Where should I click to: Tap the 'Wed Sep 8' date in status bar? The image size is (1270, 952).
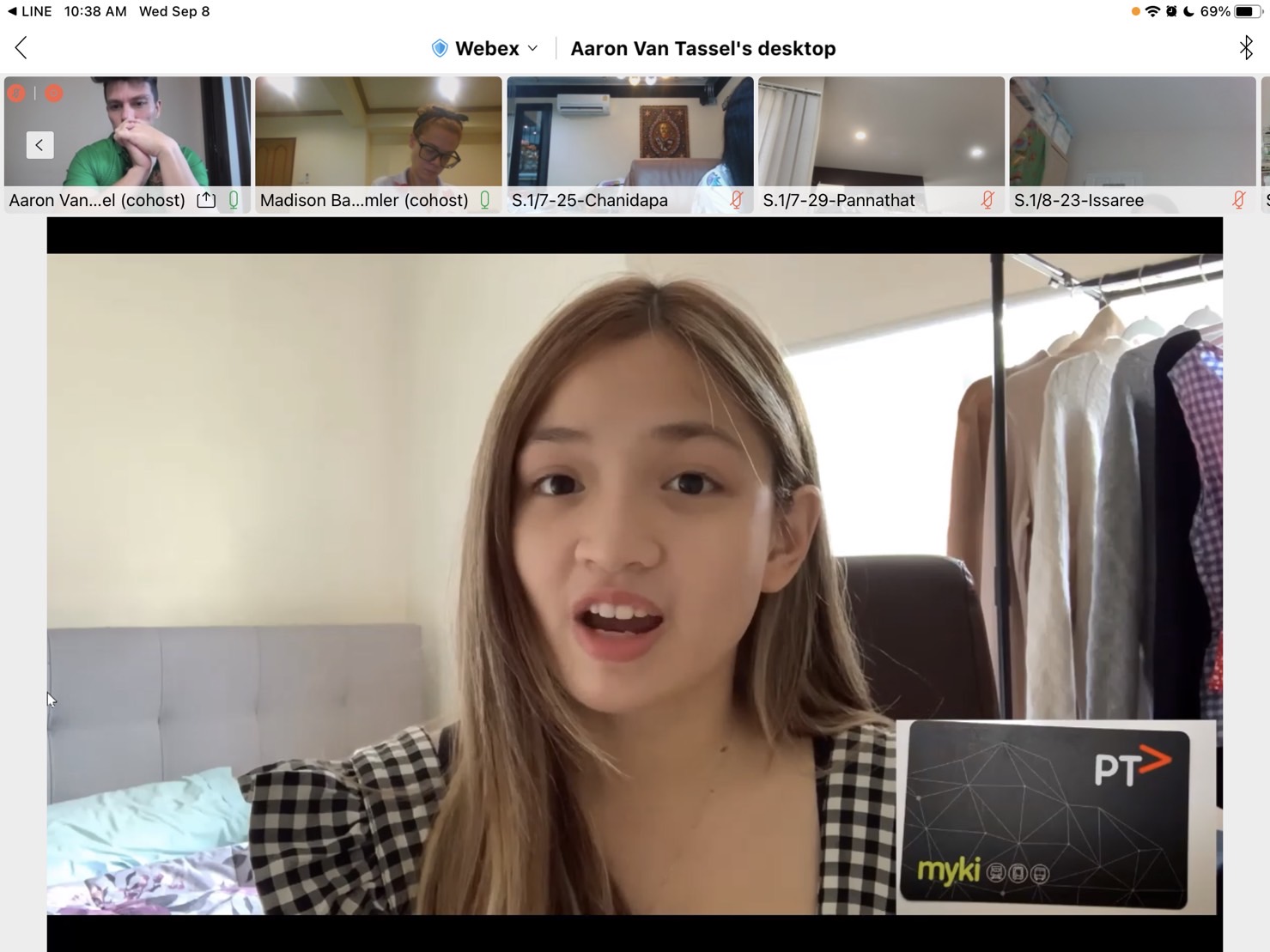point(174,11)
